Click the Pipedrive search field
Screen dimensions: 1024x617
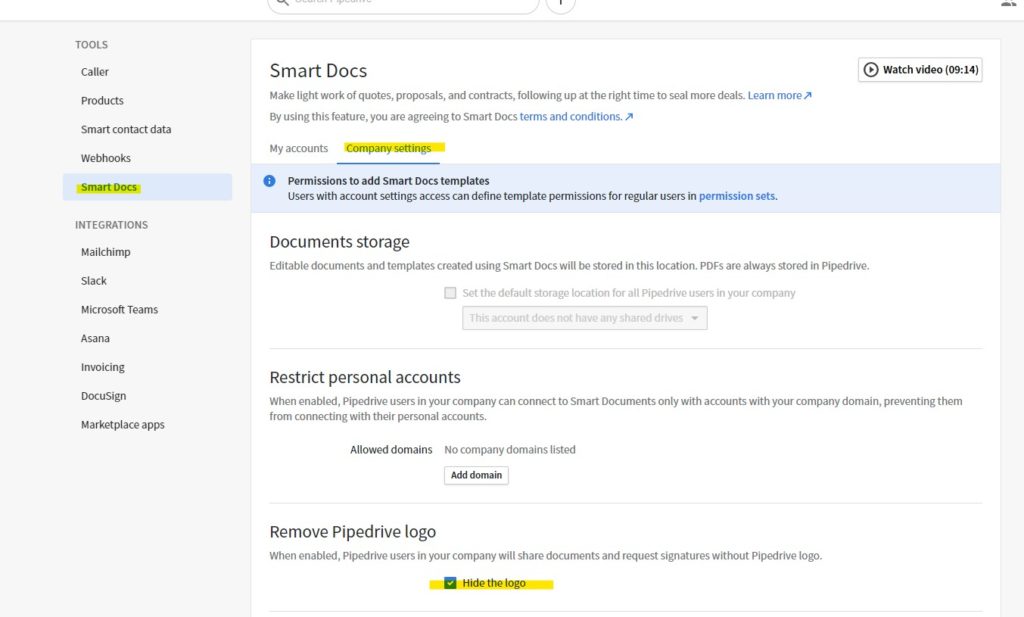pos(403,3)
